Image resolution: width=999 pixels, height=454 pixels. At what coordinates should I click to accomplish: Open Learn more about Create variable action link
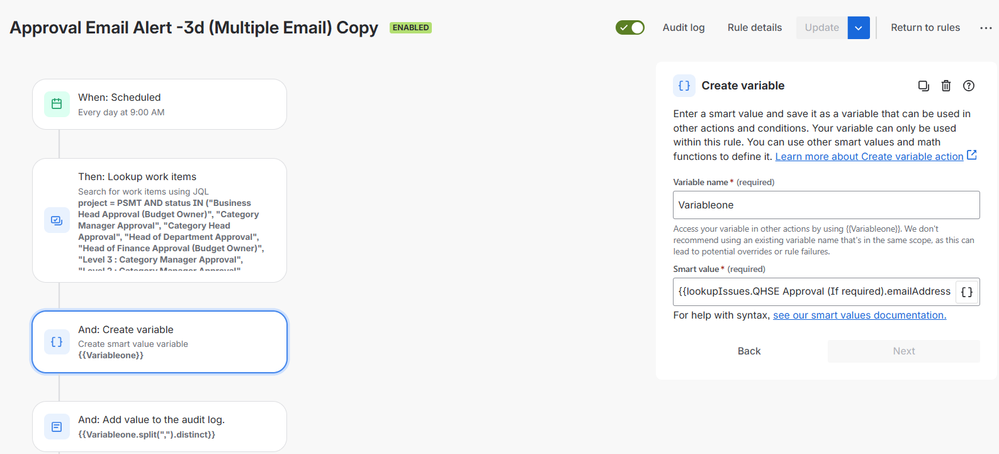[869, 157]
